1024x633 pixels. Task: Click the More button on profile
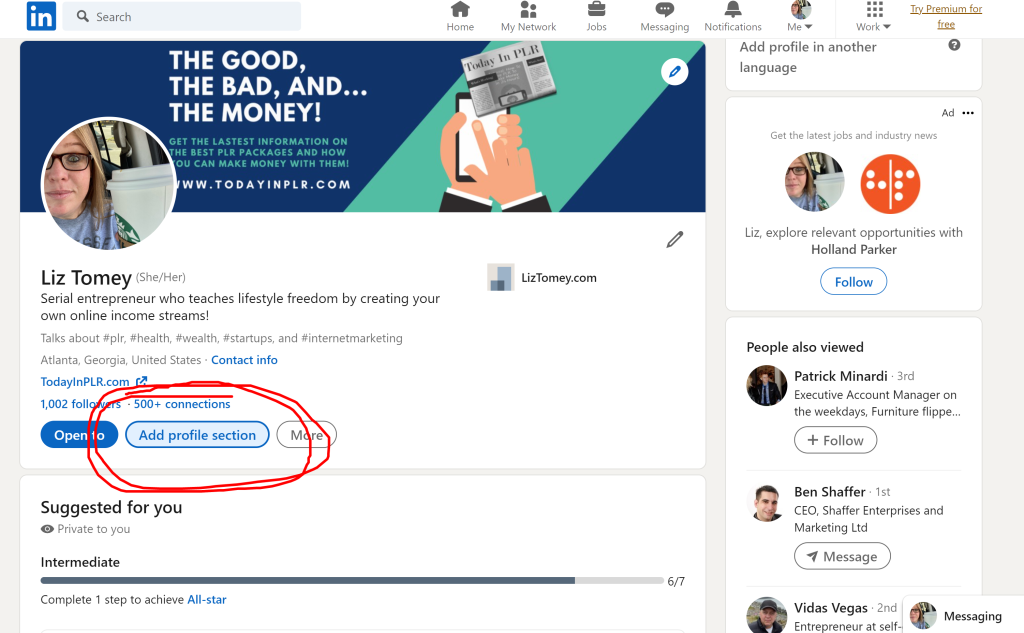[x=307, y=435]
